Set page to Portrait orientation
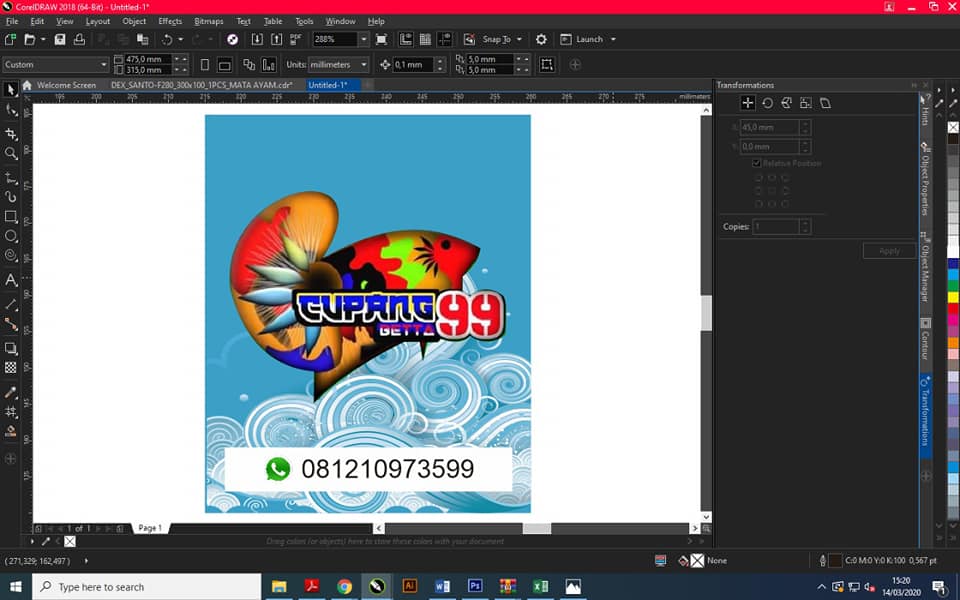The image size is (960, 600). pyautogui.click(x=205, y=64)
